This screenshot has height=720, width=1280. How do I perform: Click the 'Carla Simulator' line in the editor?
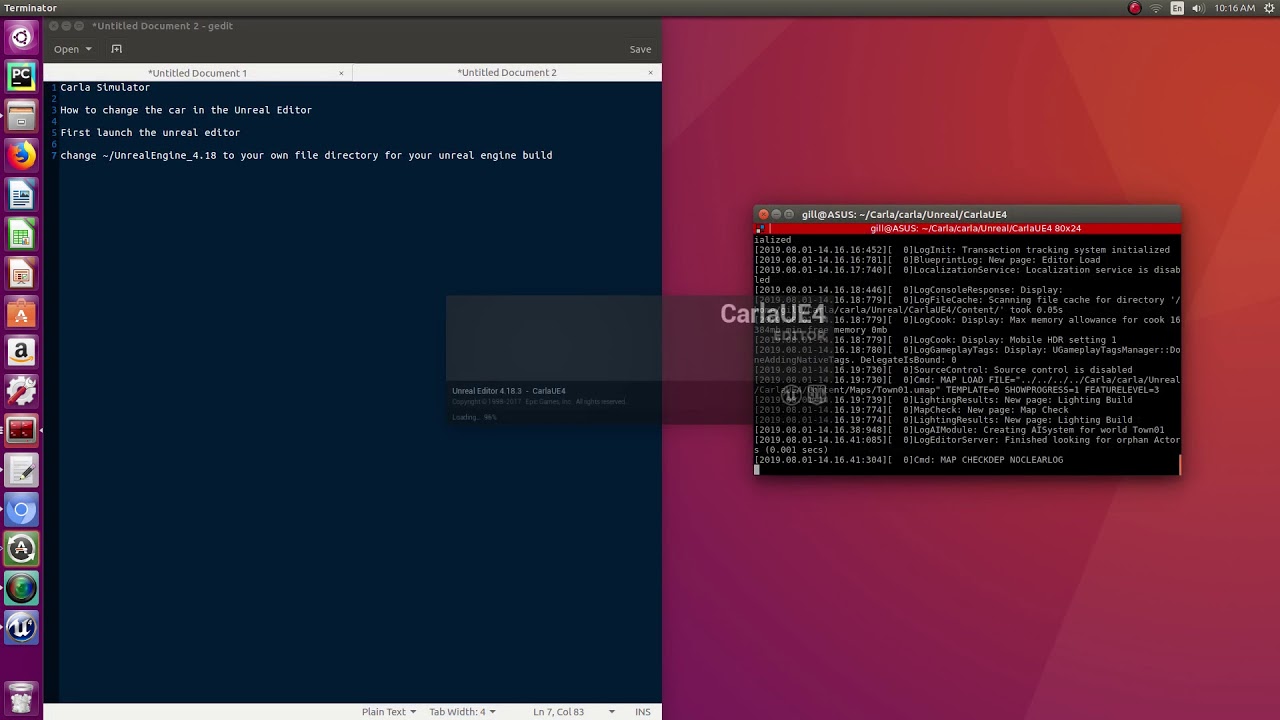click(105, 87)
